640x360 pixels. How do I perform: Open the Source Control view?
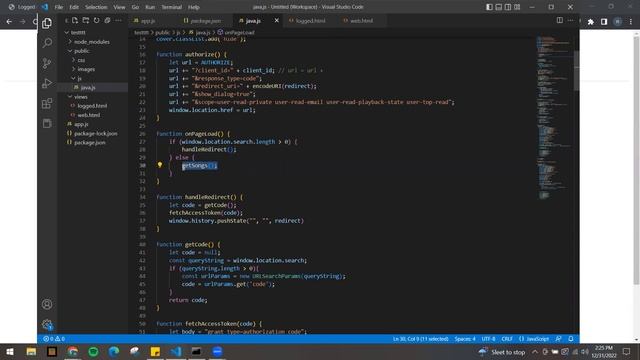[47, 63]
